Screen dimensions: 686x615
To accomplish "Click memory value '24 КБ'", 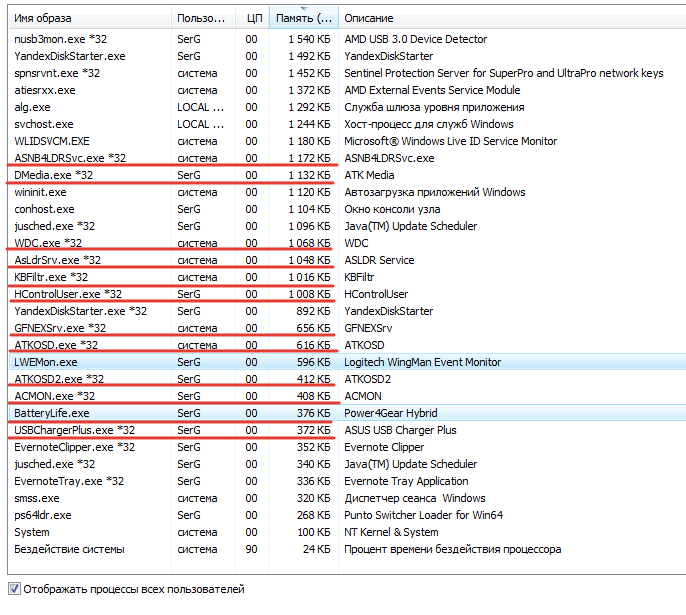I will pyautogui.click(x=316, y=549).
